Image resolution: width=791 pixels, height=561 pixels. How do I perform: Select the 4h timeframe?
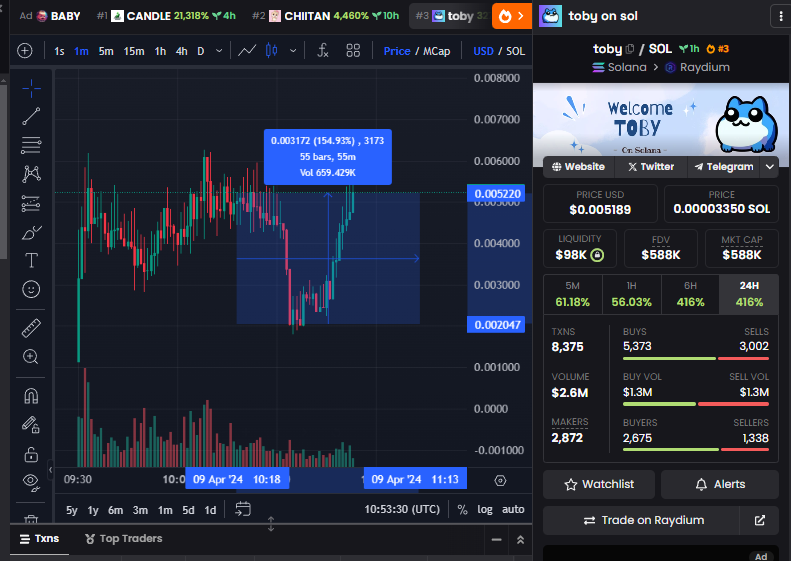pyautogui.click(x=182, y=51)
